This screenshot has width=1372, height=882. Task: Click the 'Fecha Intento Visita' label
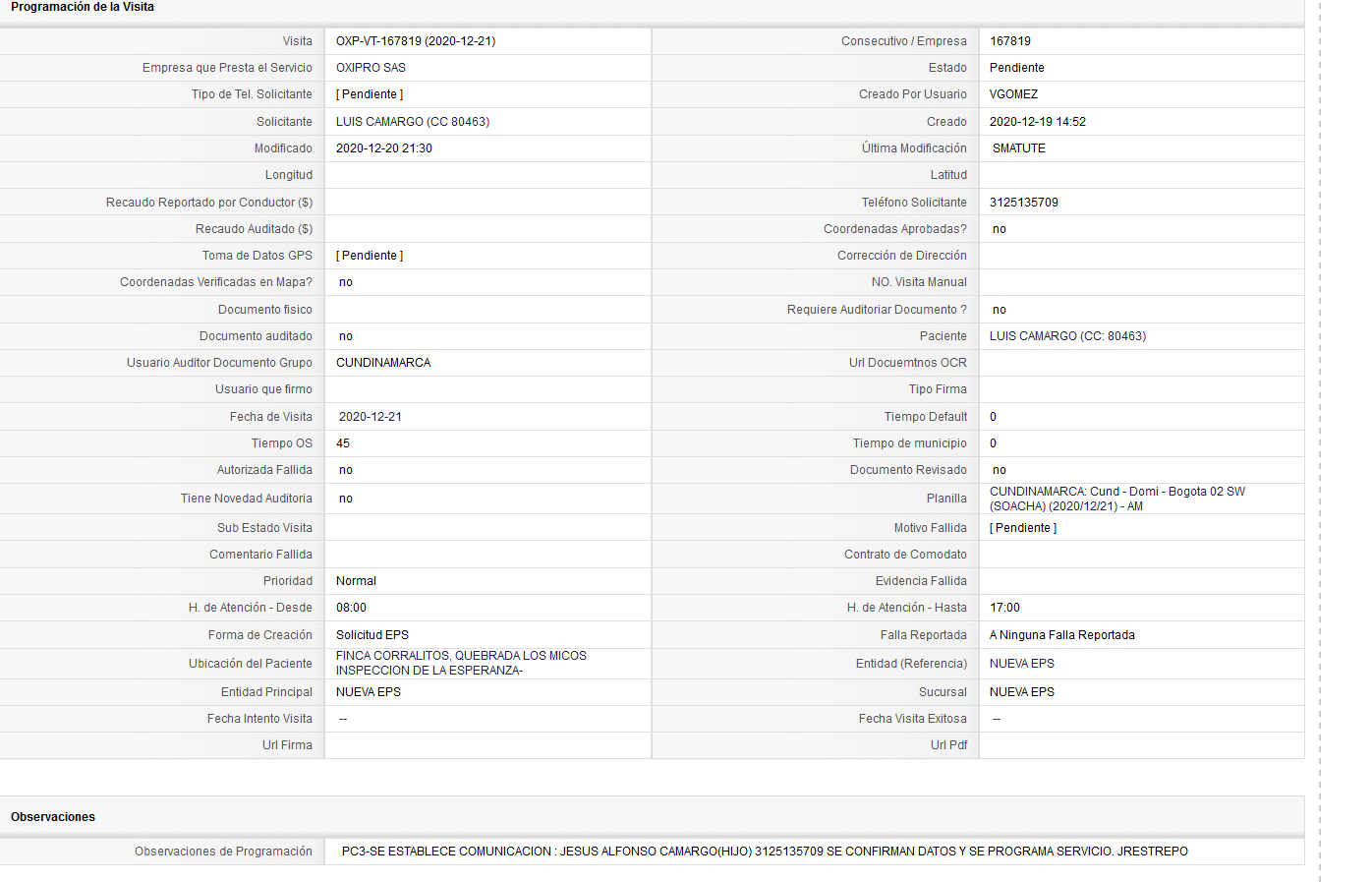[259, 719]
